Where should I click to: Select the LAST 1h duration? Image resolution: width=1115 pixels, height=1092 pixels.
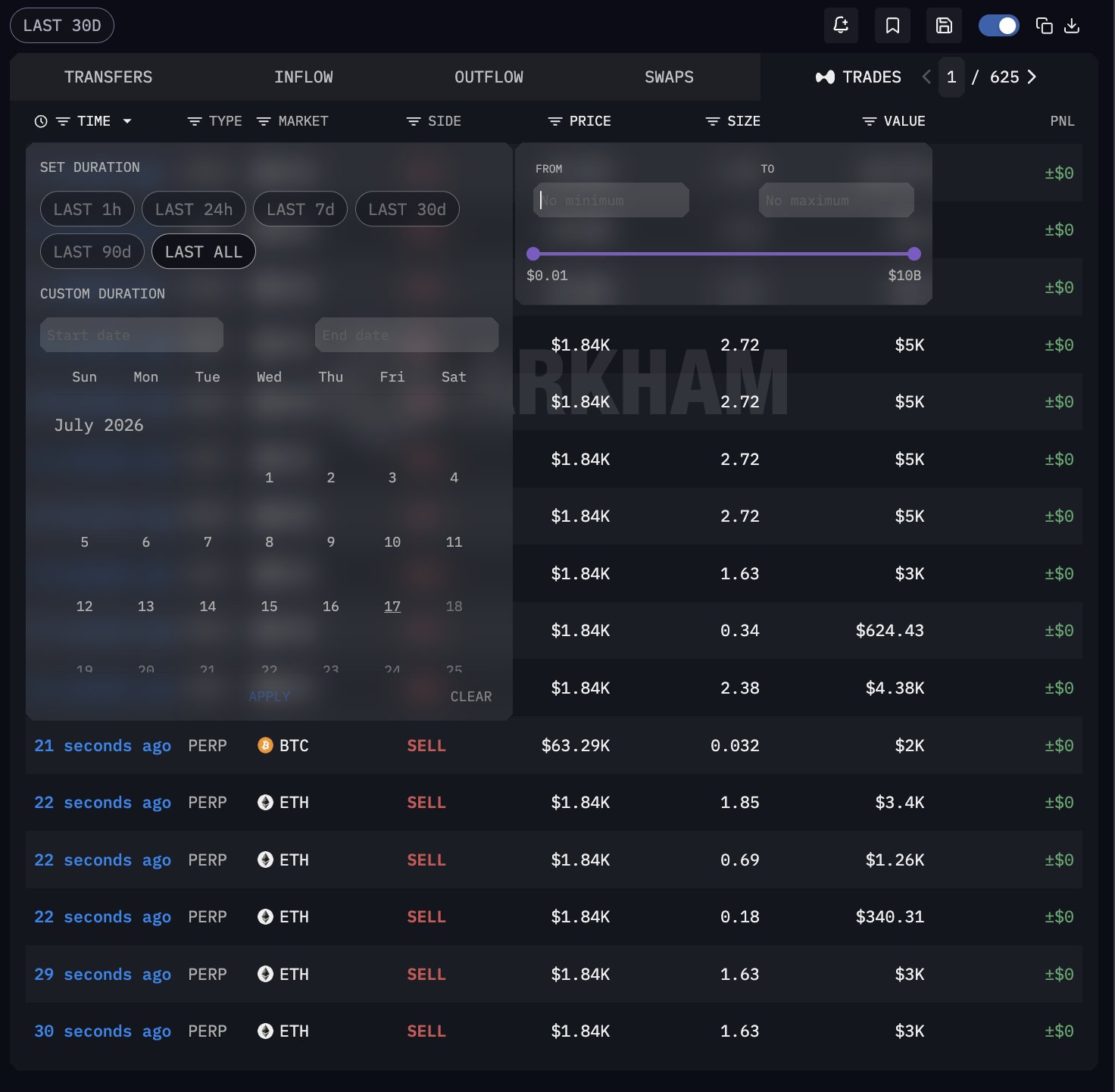(x=87, y=209)
